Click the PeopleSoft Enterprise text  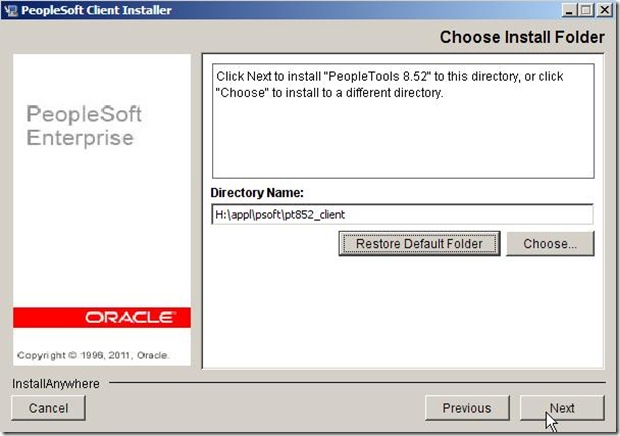(x=84, y=126)
